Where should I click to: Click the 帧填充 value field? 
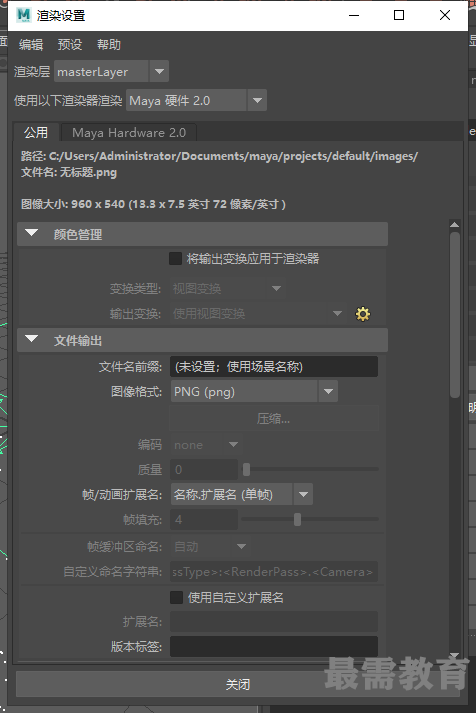click(x=204, y=519)
